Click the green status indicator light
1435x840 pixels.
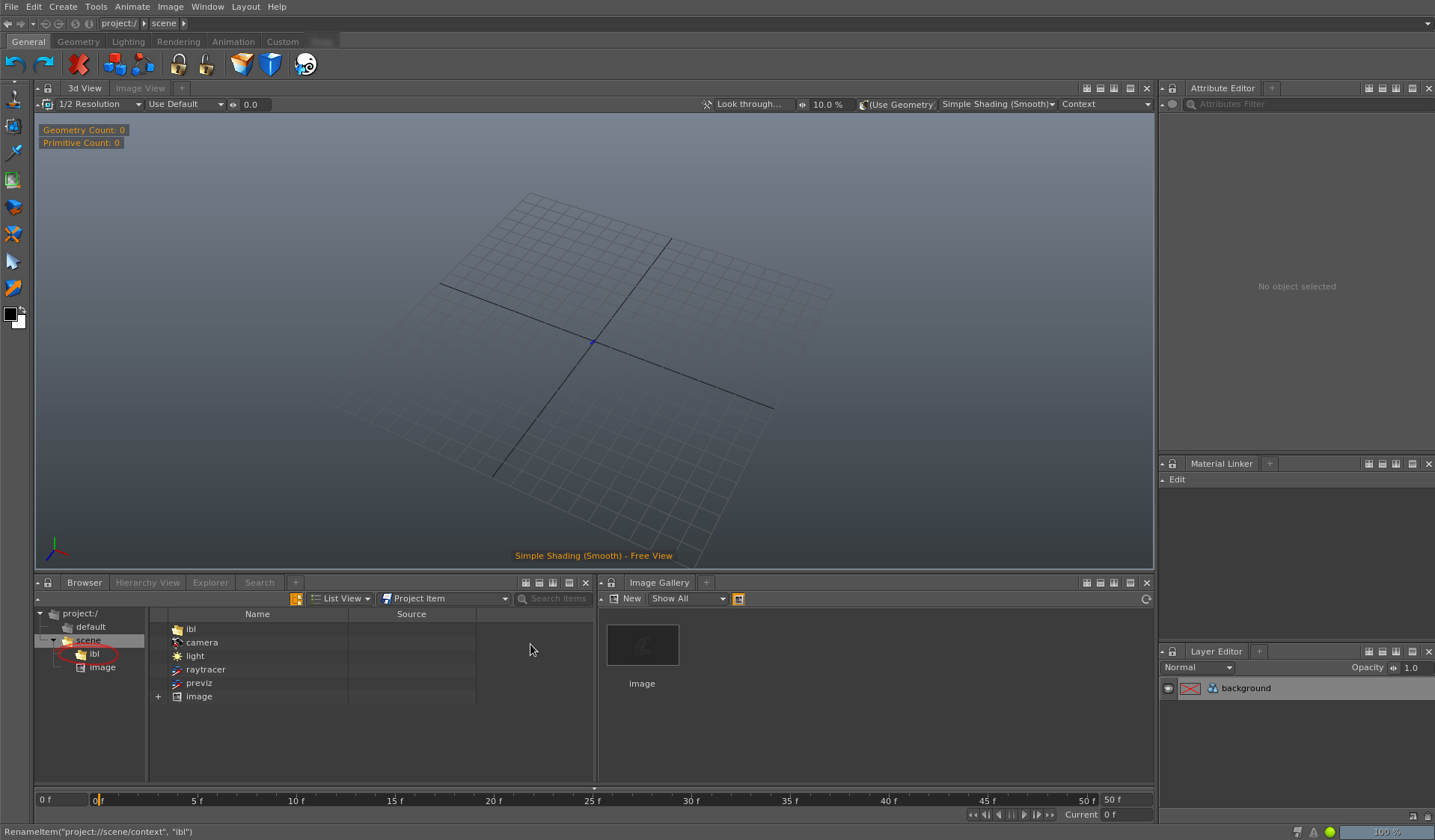[x=1330, y=832]
